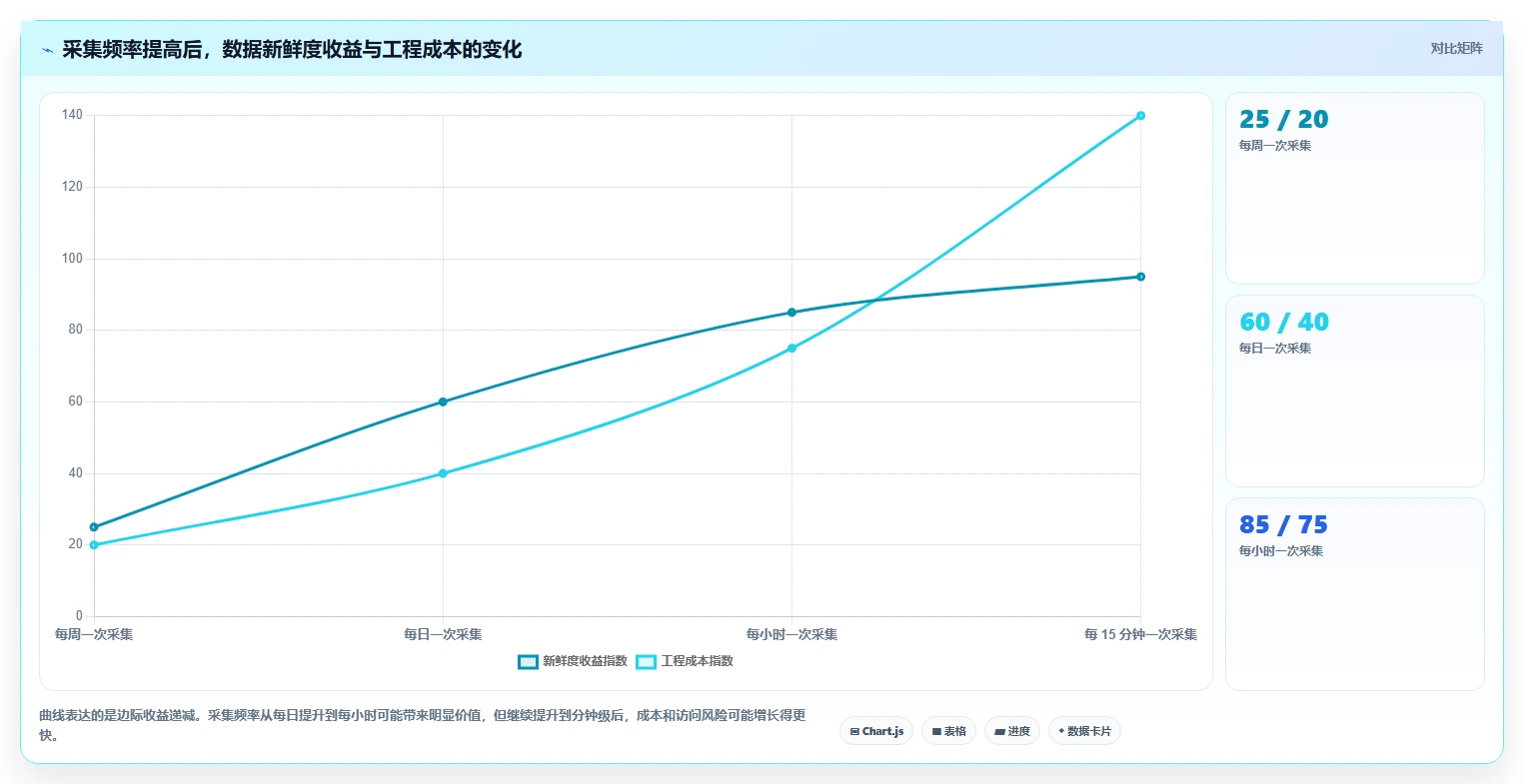Click the lightning icon beside the title
The image size is (1524, 784).
pos(47,50)
